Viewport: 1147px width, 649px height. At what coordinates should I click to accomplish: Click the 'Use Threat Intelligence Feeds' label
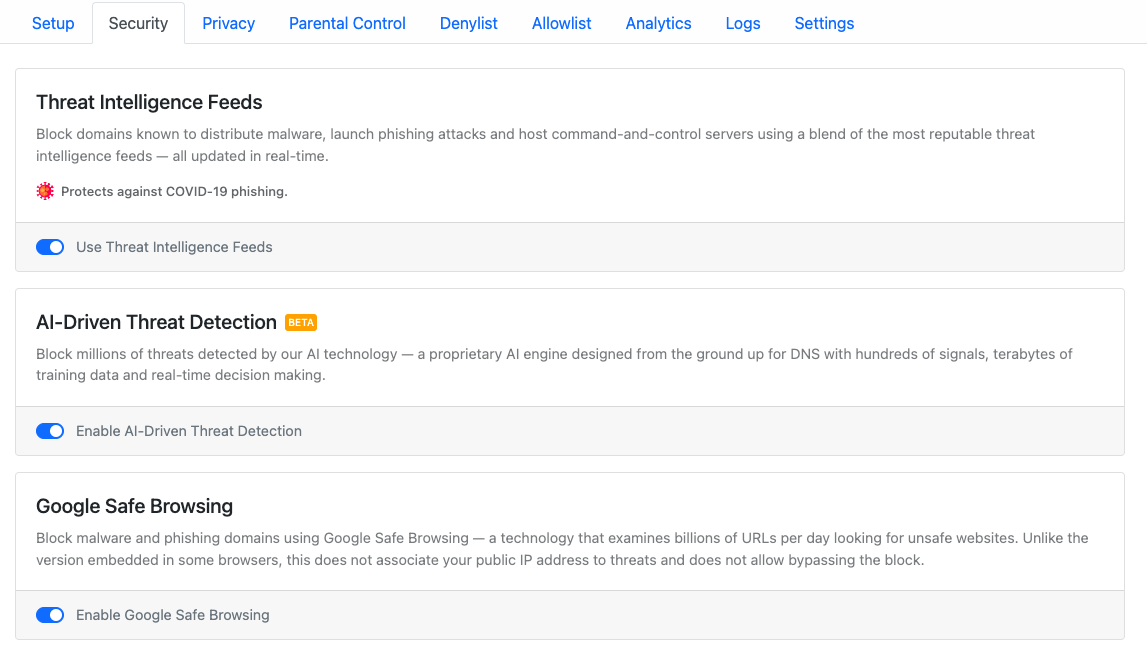(174, 247)
